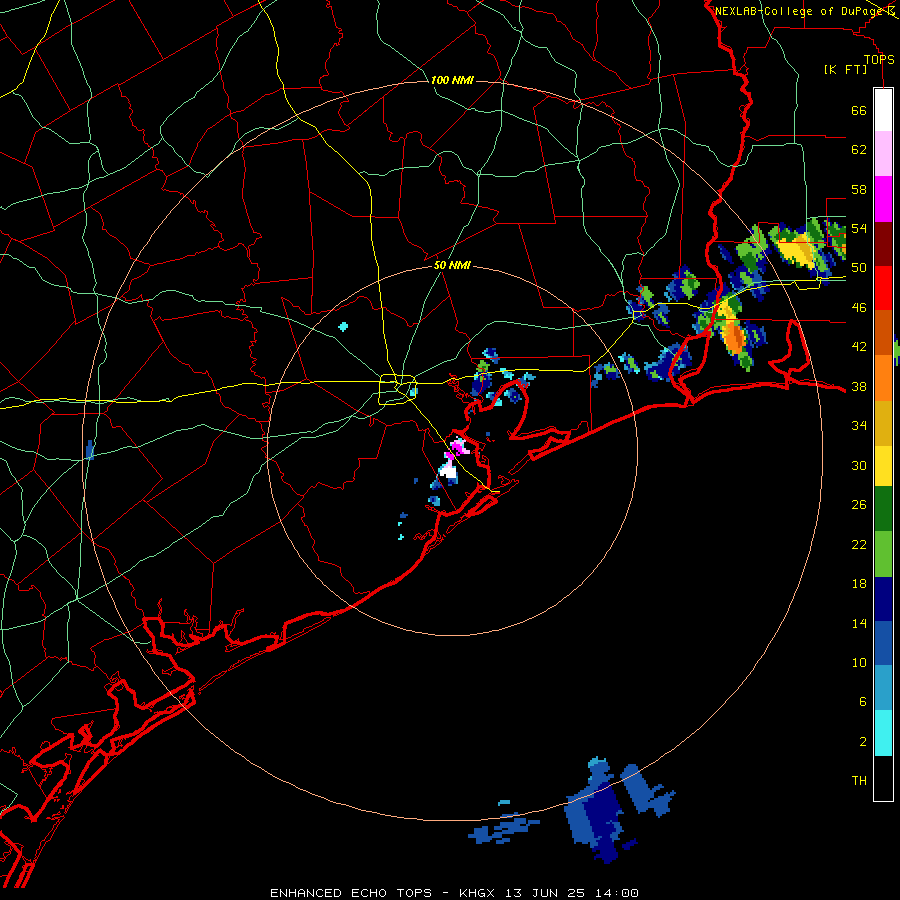Click the black TH threshold swatch

883,778
